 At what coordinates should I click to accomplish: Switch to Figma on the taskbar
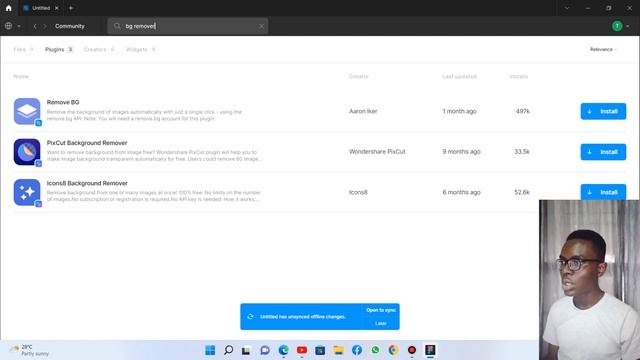430,350
